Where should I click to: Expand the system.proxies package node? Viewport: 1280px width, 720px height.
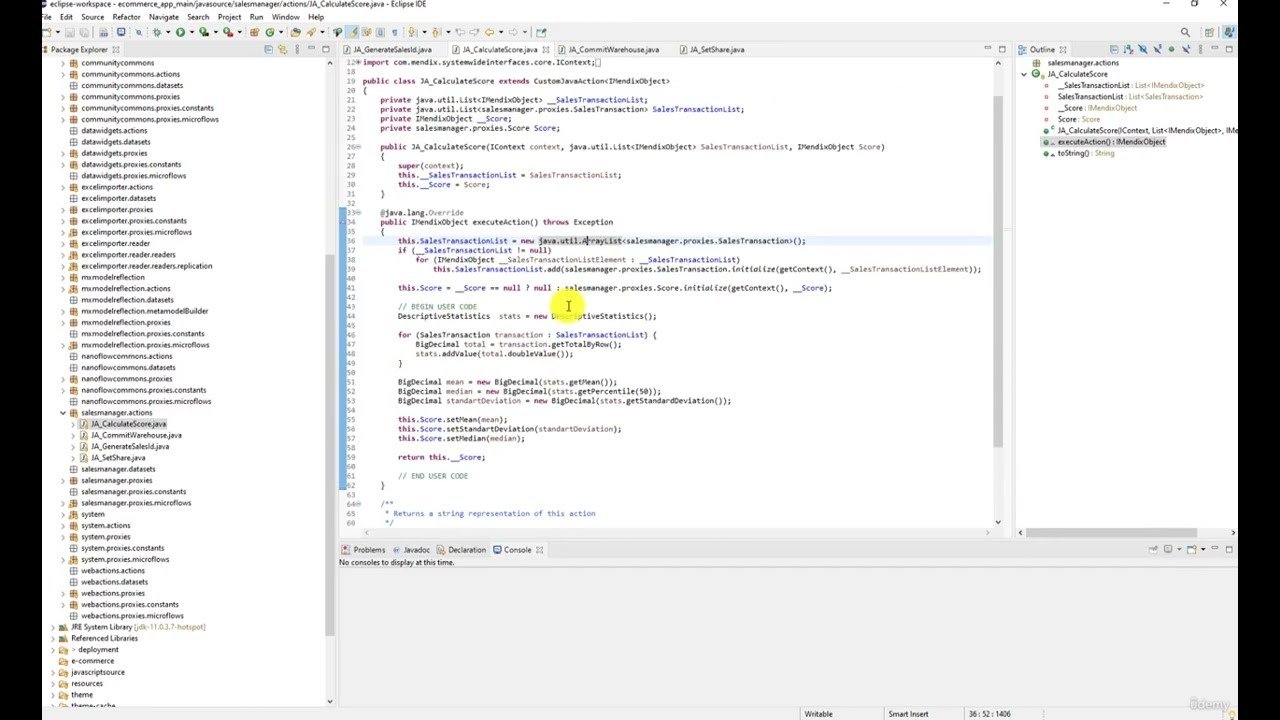pyautogui.click(x=62, y=537)
